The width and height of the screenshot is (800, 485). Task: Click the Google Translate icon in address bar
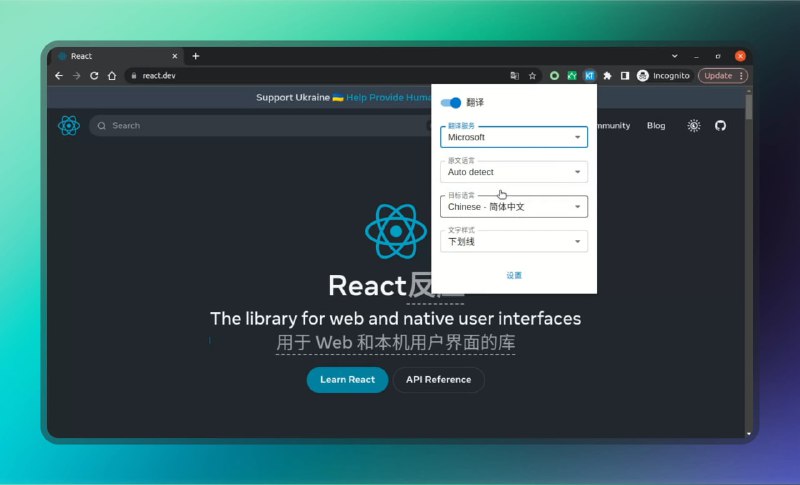tap(514, 75)
